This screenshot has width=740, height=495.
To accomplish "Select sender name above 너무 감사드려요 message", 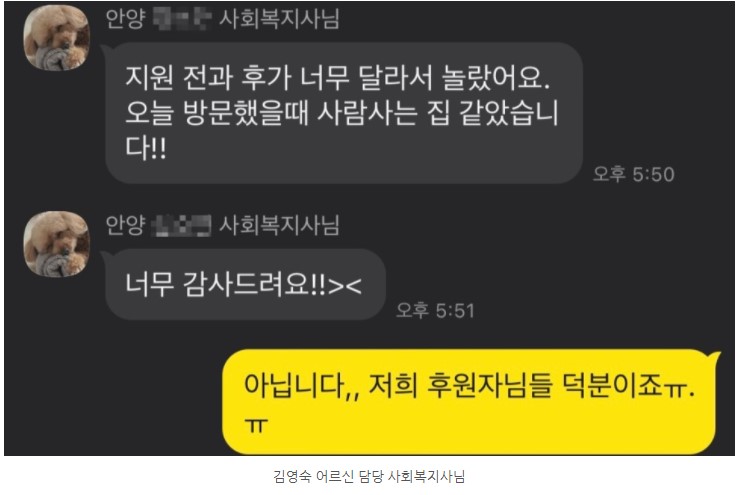I will click(222, 225).
